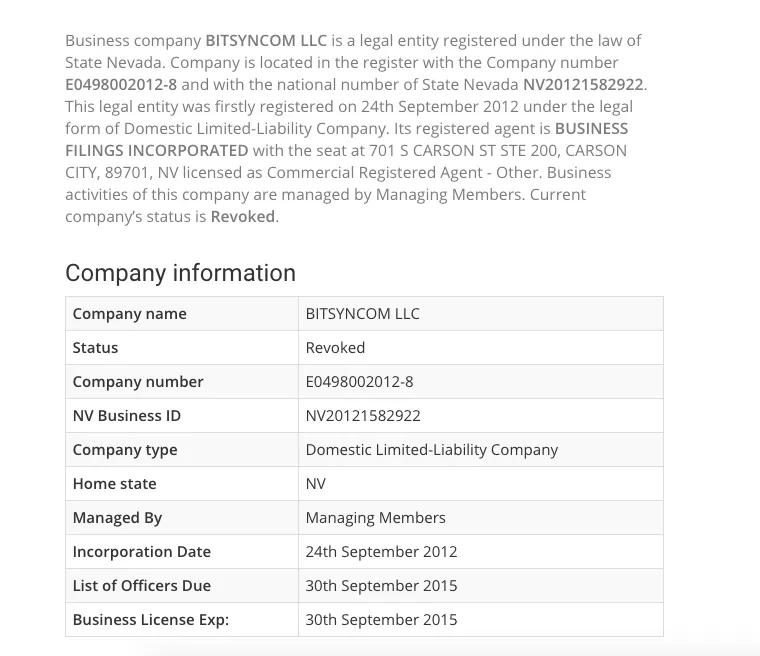Click the Status label in the table
Screen dimensions: 760x656
[96, 348]
